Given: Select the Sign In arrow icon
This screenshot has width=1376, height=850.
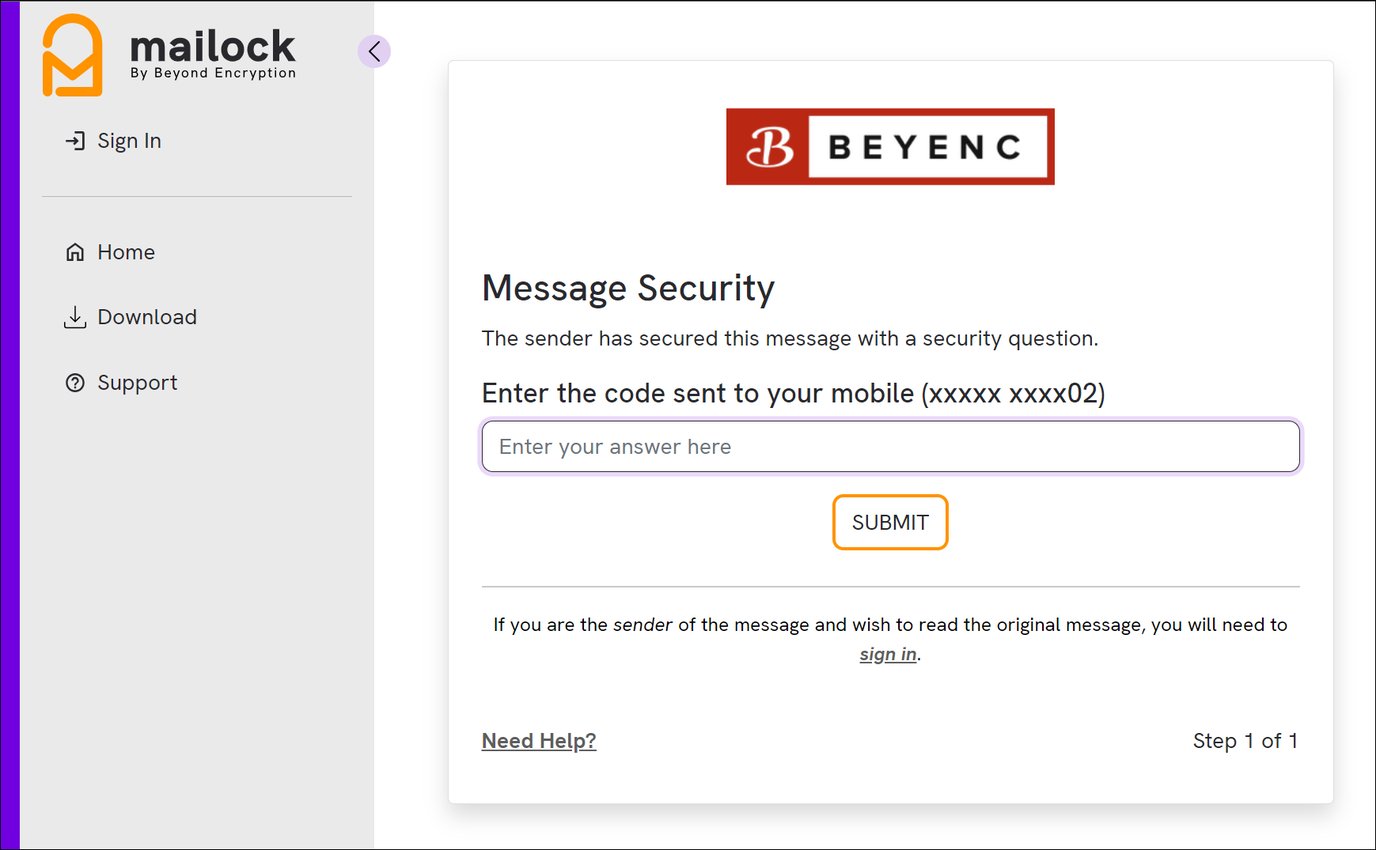Looking at the screenshot, I should [x=74, y=140].
